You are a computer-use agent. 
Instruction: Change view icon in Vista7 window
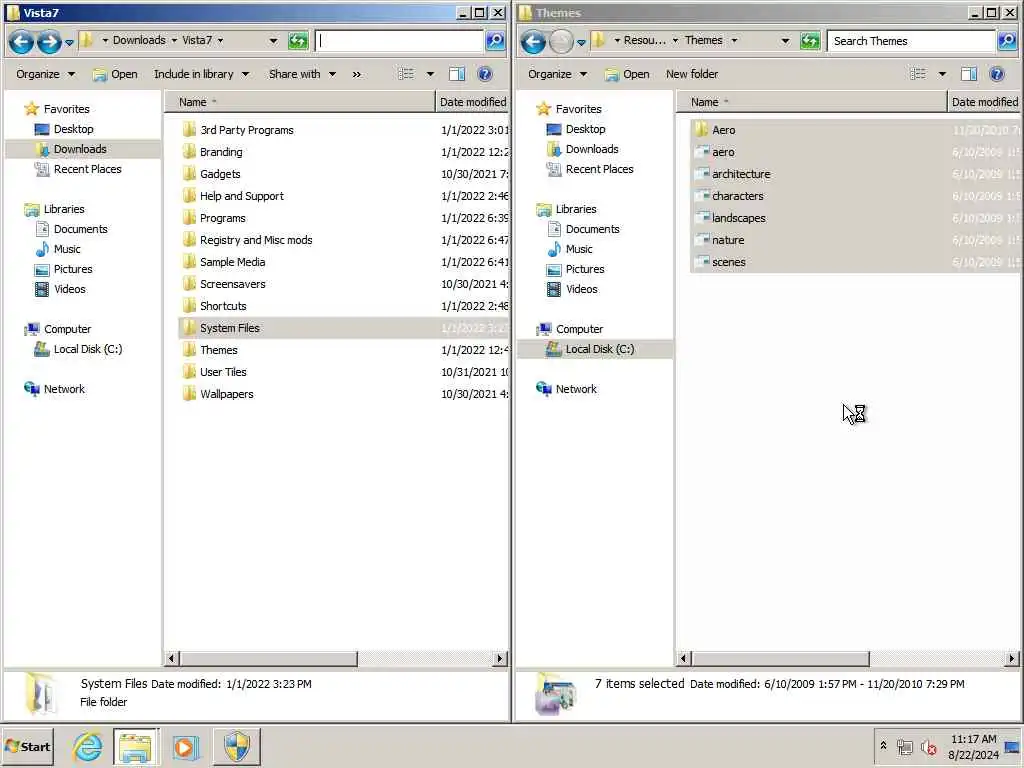(406, 74)
